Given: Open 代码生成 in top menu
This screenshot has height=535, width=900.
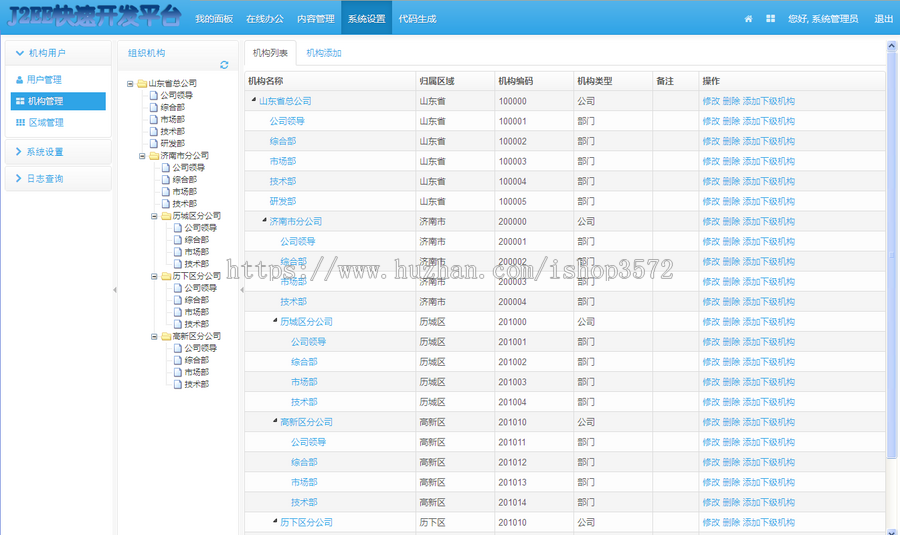Looking at the screenshot, I should click(x=417, y=19).
